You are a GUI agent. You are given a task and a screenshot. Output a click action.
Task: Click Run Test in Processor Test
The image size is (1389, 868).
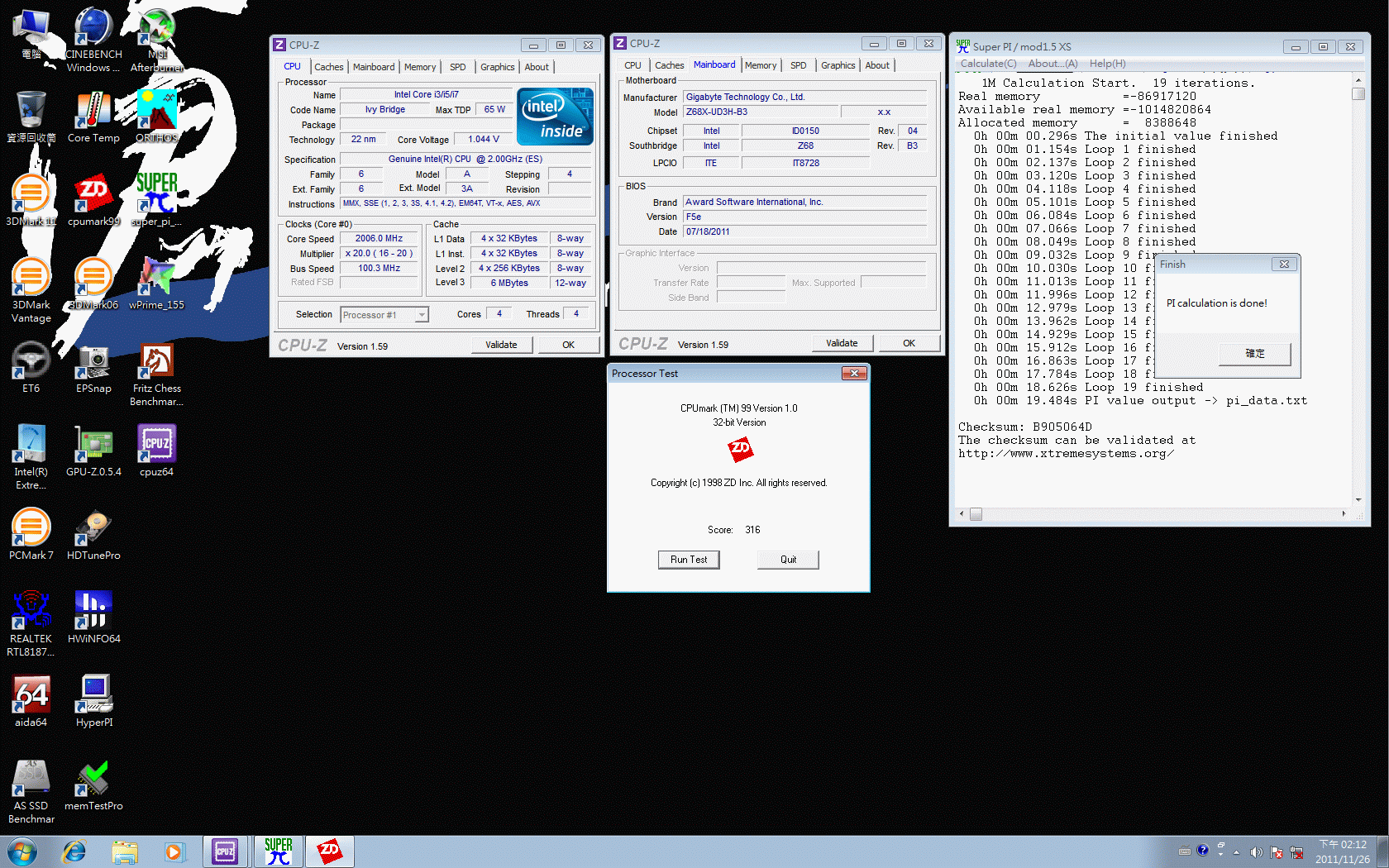click(688, 560)
